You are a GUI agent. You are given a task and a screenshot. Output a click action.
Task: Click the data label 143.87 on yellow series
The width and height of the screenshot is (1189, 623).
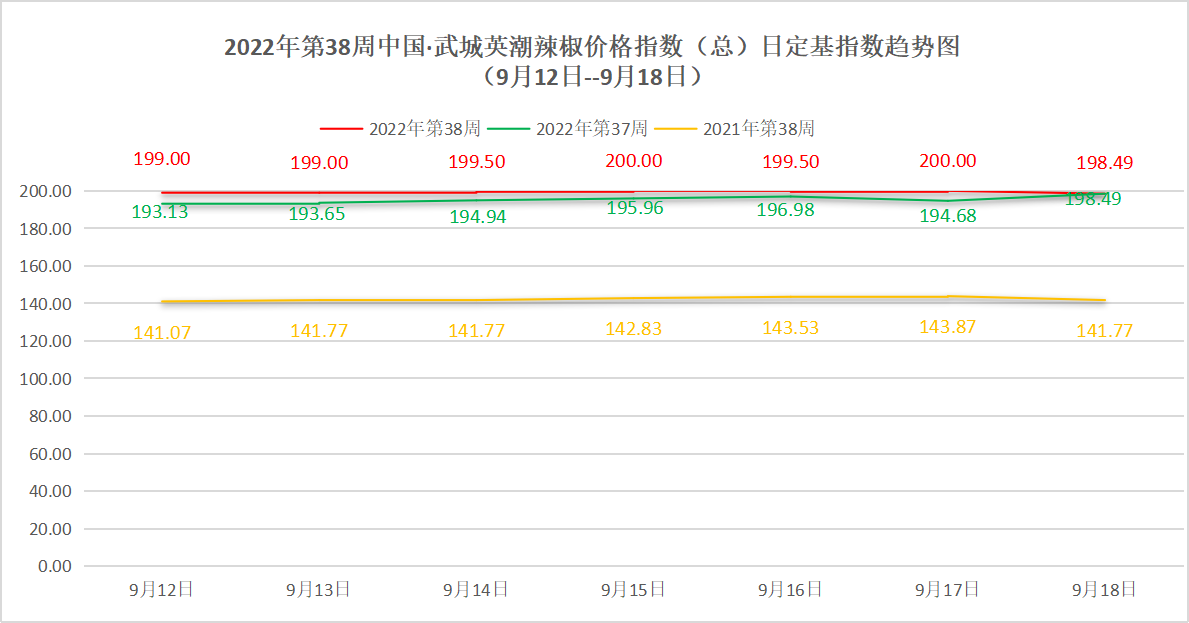(946, 326)
